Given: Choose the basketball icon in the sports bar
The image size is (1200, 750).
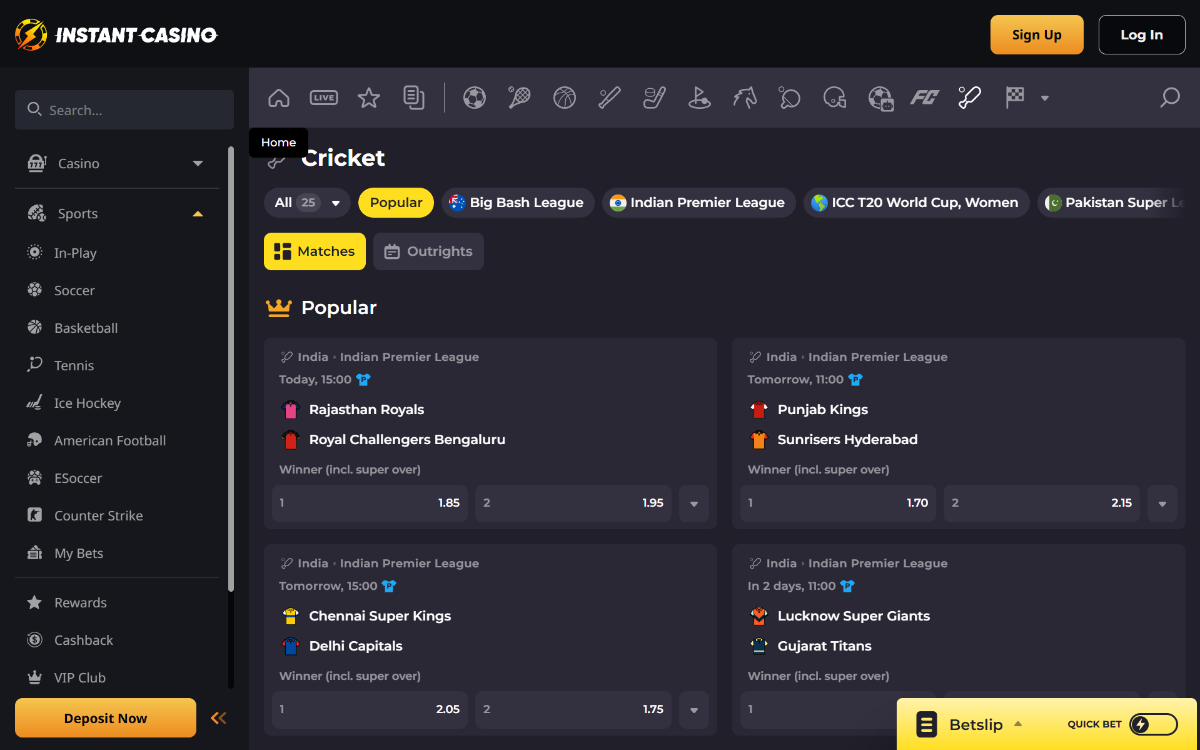Looking at the screenshot, I should [564, 98].
